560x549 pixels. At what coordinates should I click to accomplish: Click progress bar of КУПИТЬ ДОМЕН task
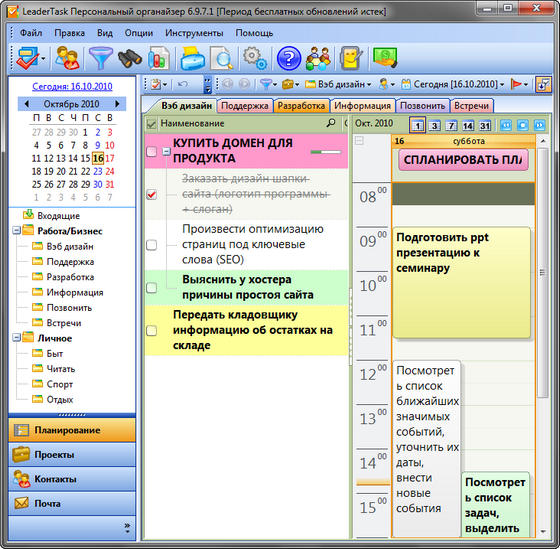coord(326,152)
